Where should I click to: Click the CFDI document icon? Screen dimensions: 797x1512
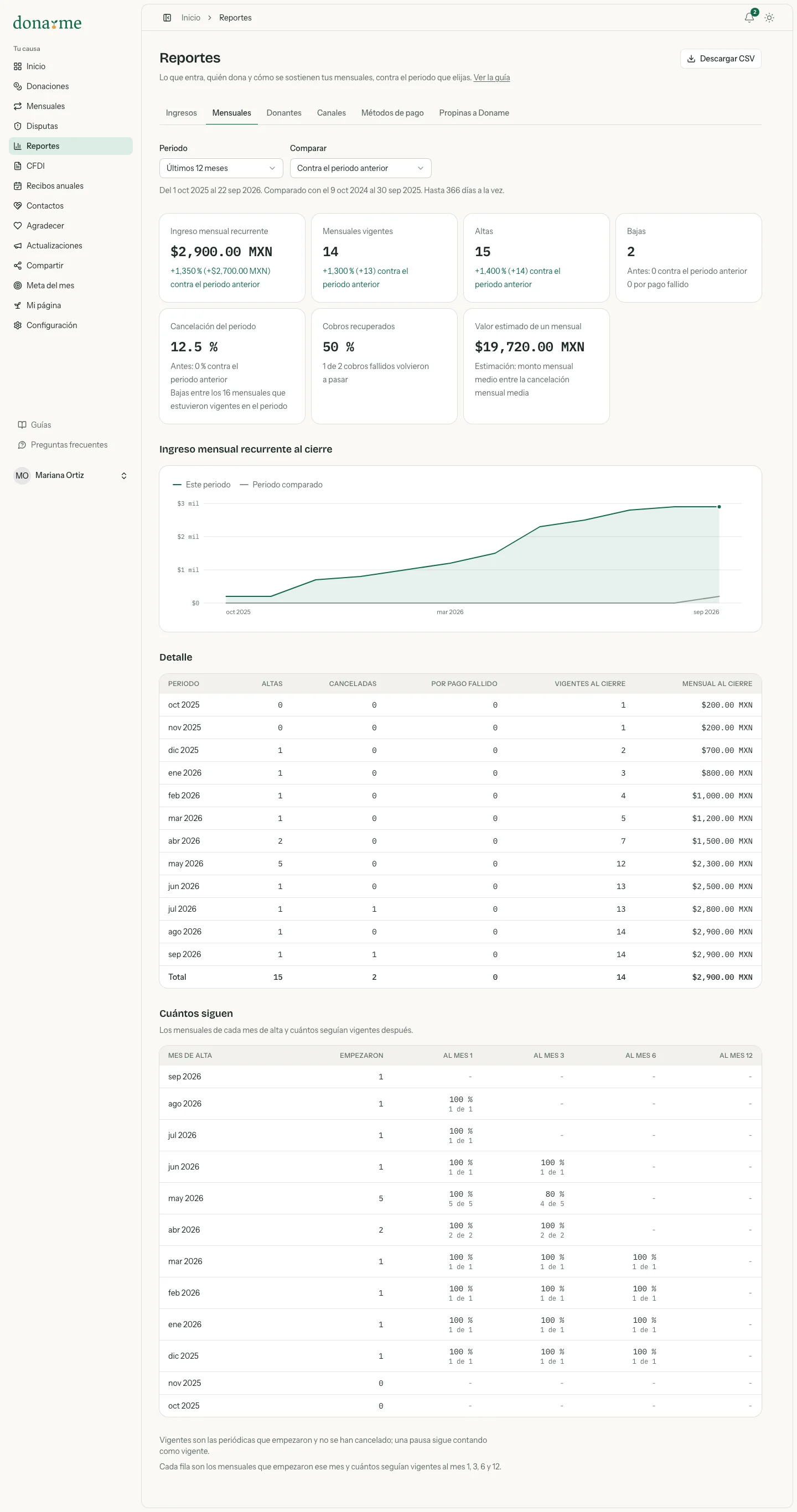click(x=18, y=166)
